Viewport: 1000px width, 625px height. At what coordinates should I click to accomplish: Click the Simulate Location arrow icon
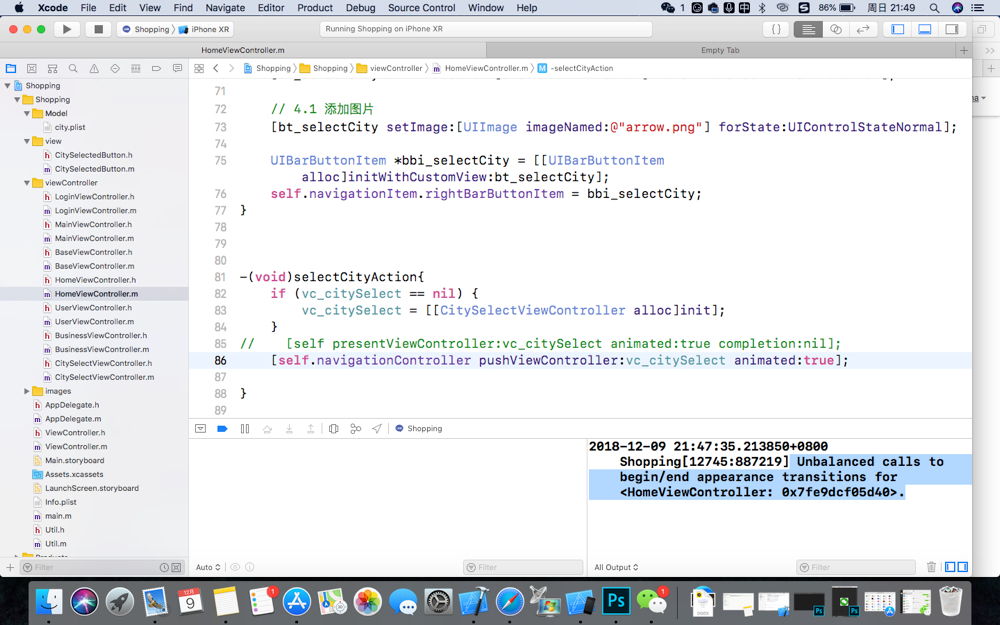pos(377,429)
